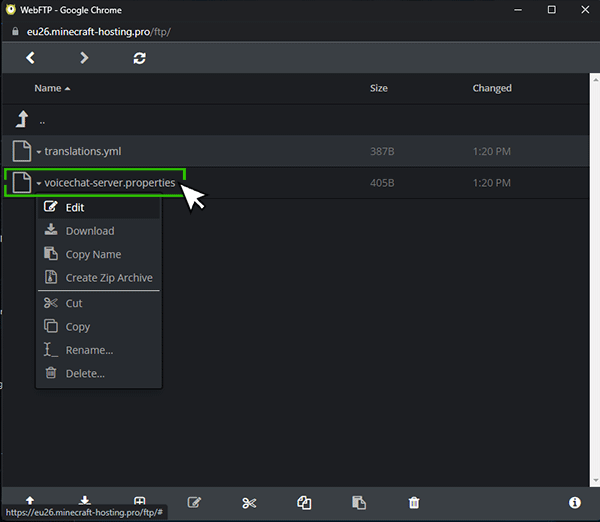Go up to the parent directory

tap(22, 119)
